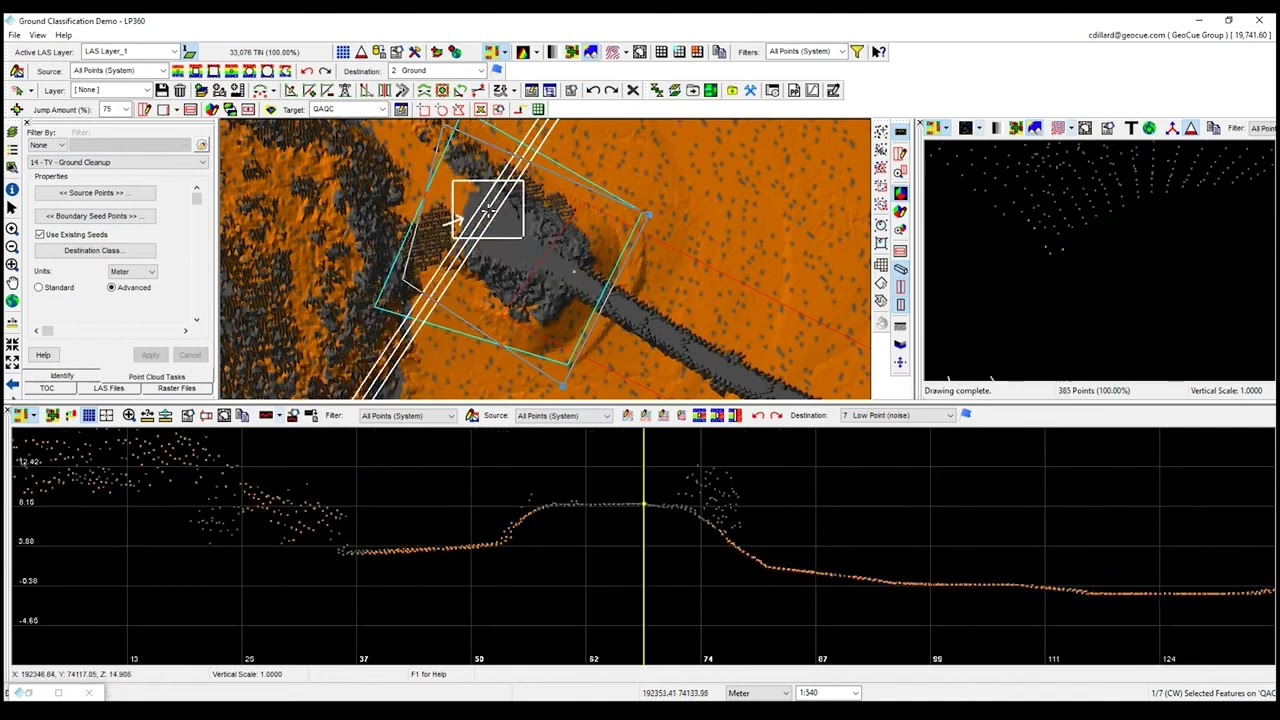
Task: Open the Destination 2 Ground dropdown
Action: pyautogui.click(x=438, y=71)
